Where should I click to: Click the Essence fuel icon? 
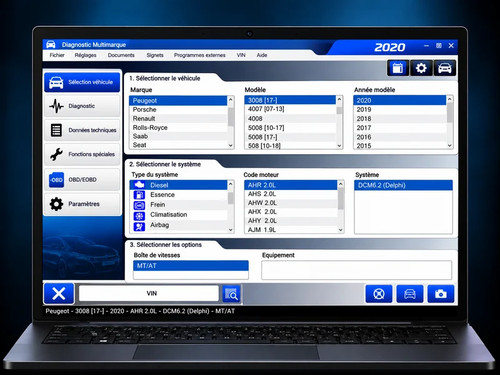[139, 195]
